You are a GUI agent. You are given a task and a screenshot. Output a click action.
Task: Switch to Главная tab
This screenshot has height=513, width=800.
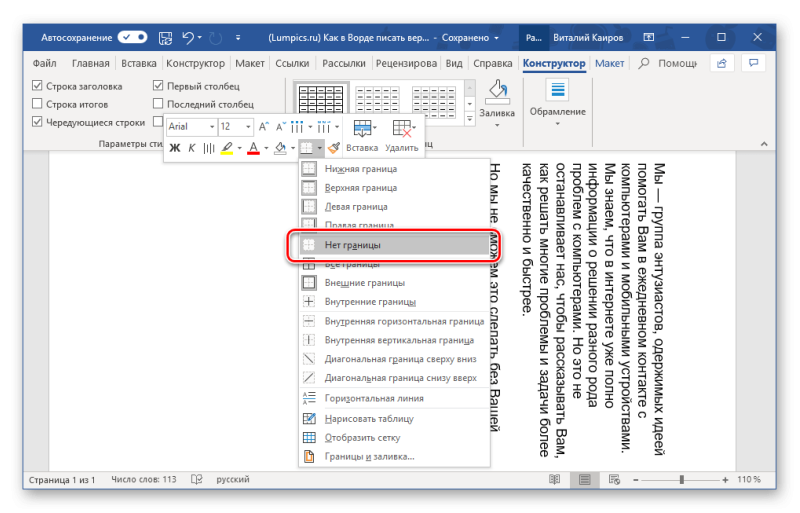[x=91, y=63]
